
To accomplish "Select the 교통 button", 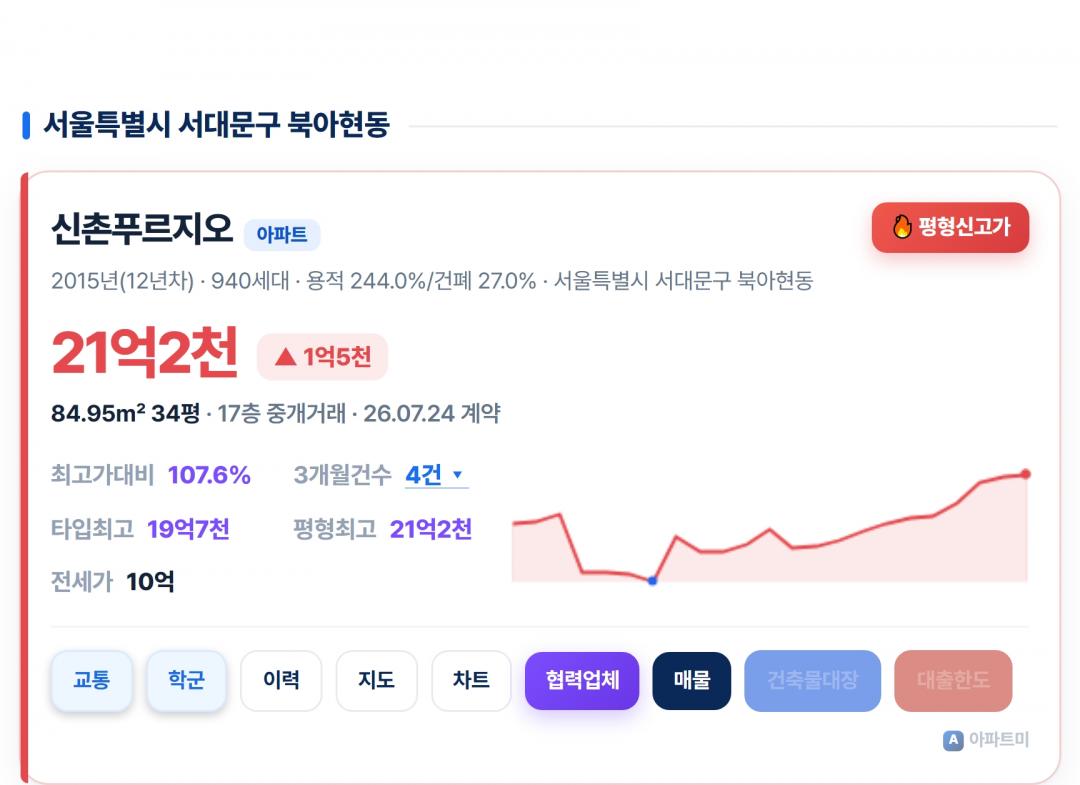I will 92,680.
